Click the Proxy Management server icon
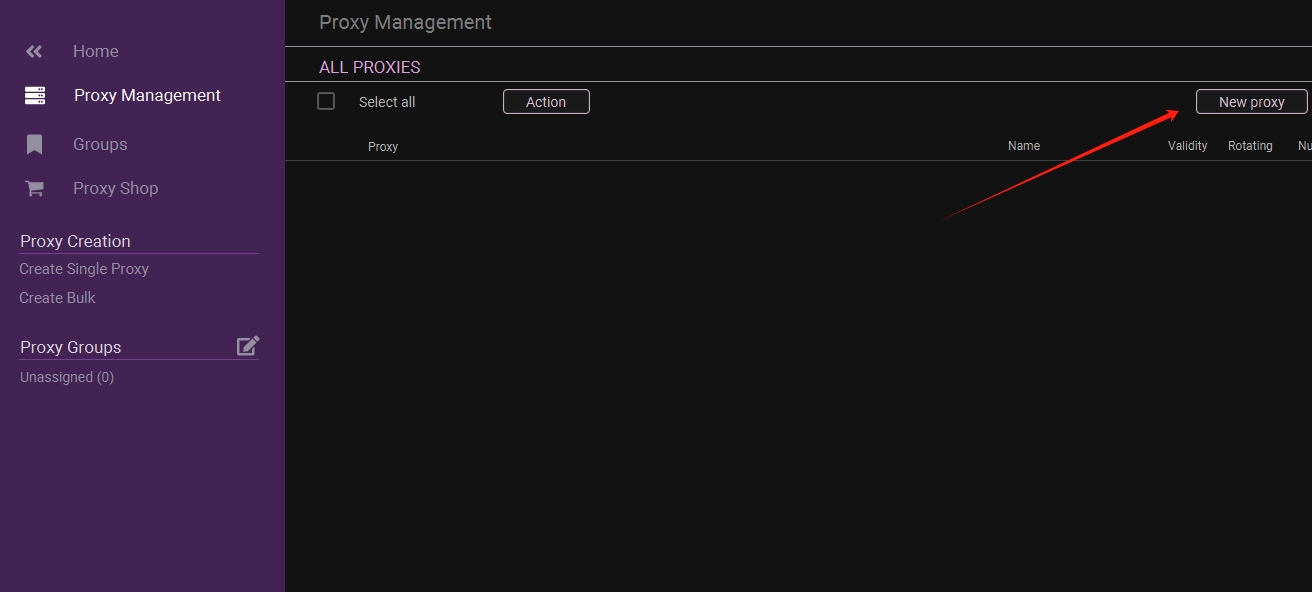1312x592 pixels. point(35,96)
